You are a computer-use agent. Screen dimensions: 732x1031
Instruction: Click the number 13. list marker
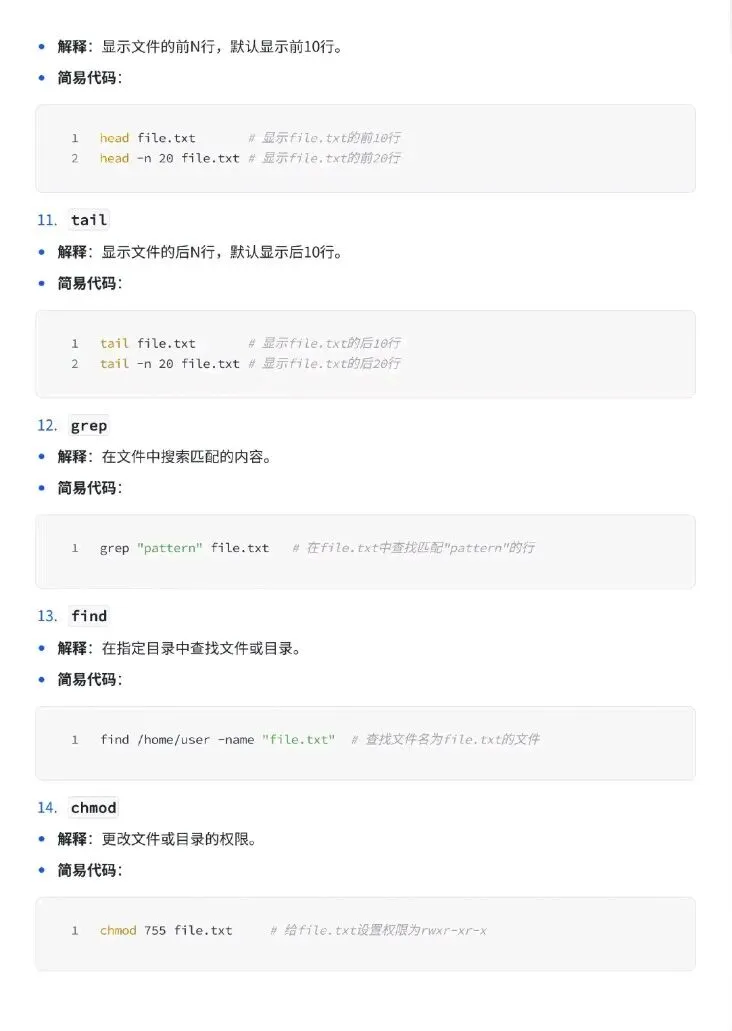(47, 616)
